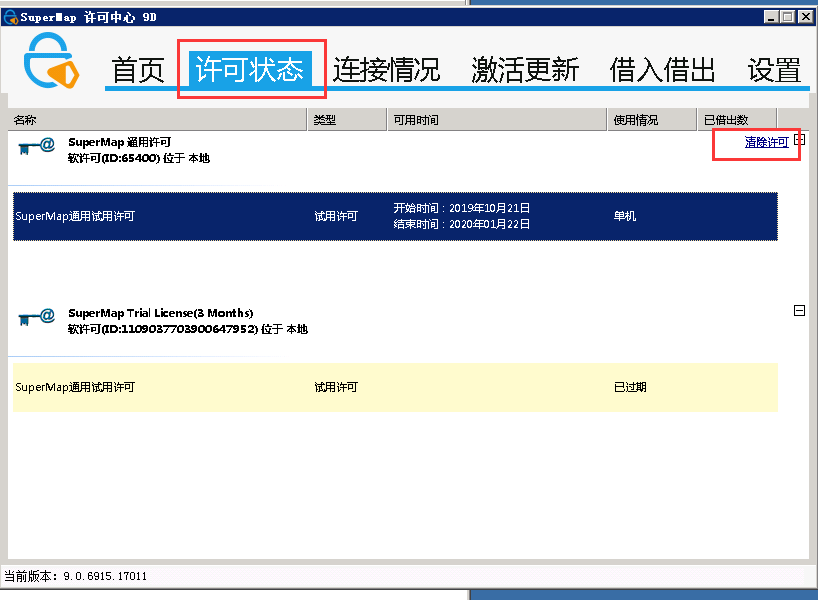The height and width of the screenshot is (600, 818).
Task: Click the ID:1109037703900647952 license text
Action: point(188,329)
